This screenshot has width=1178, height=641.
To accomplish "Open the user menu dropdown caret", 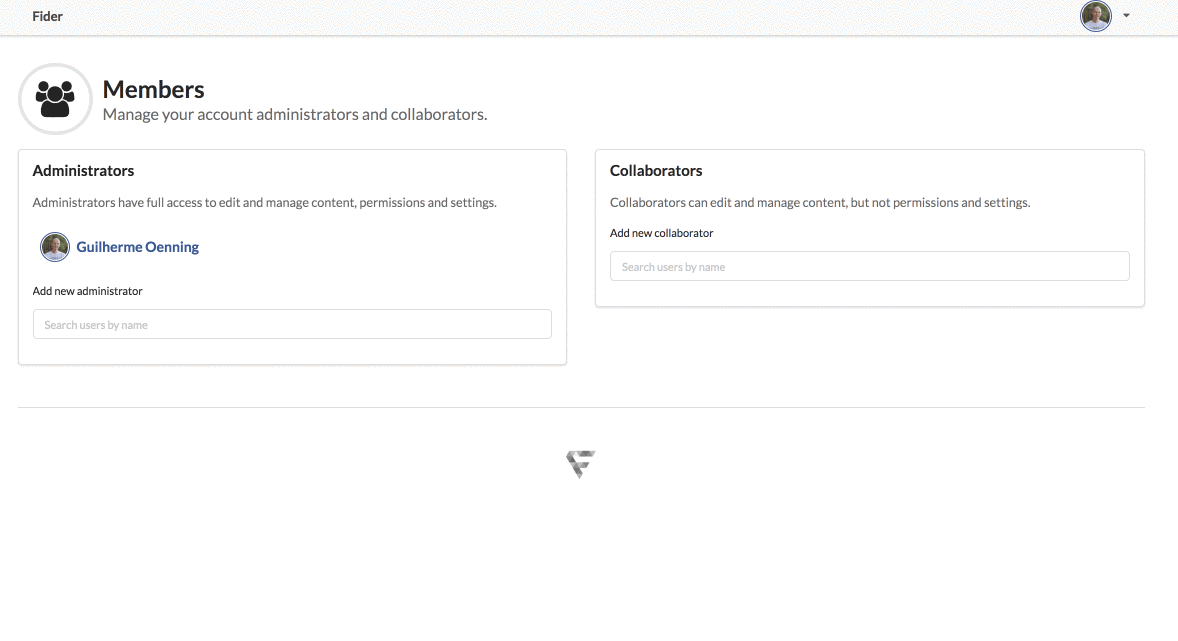I will [x=1126, y=16].
